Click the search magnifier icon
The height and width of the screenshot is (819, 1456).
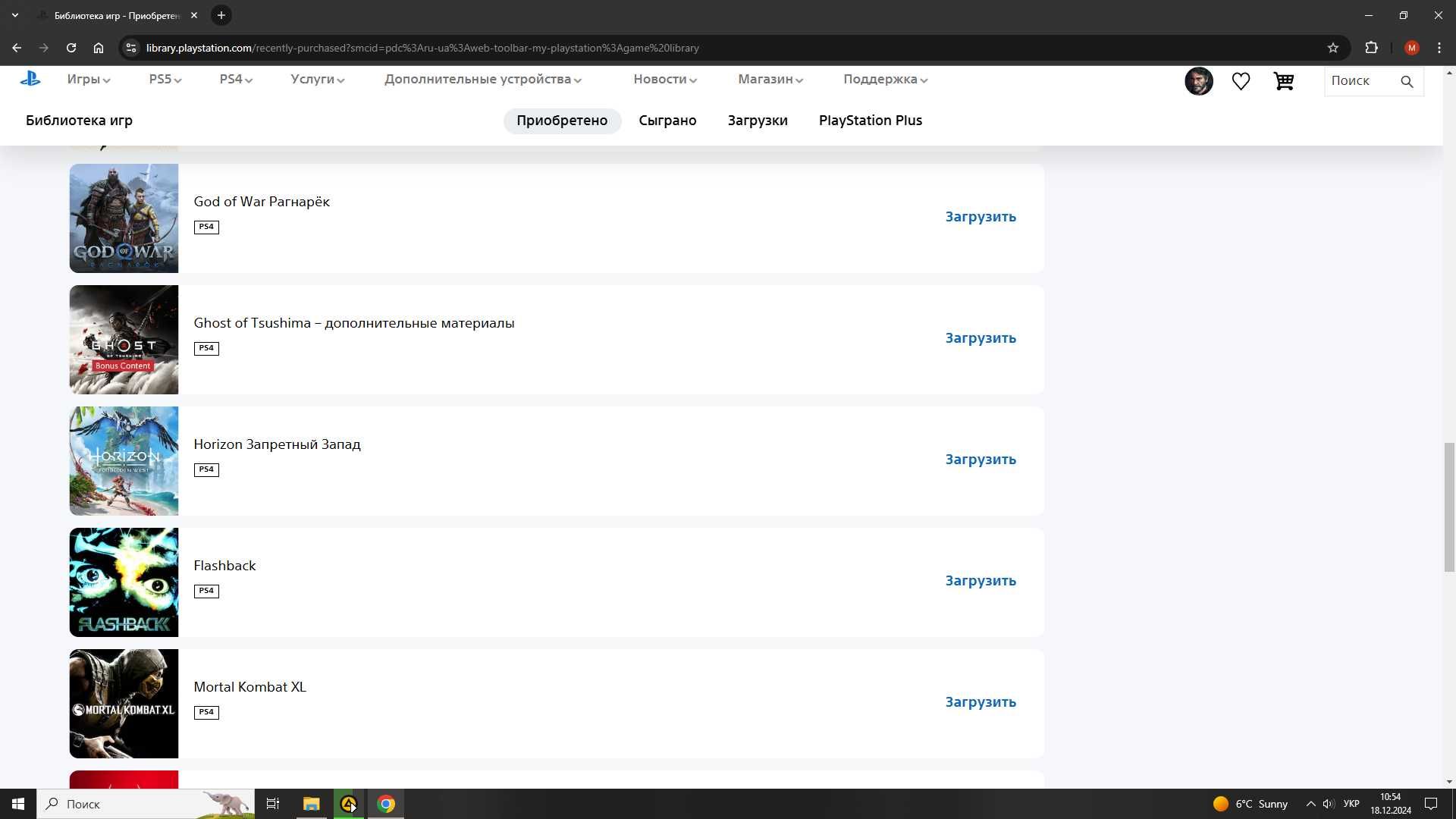(1407, 81)
